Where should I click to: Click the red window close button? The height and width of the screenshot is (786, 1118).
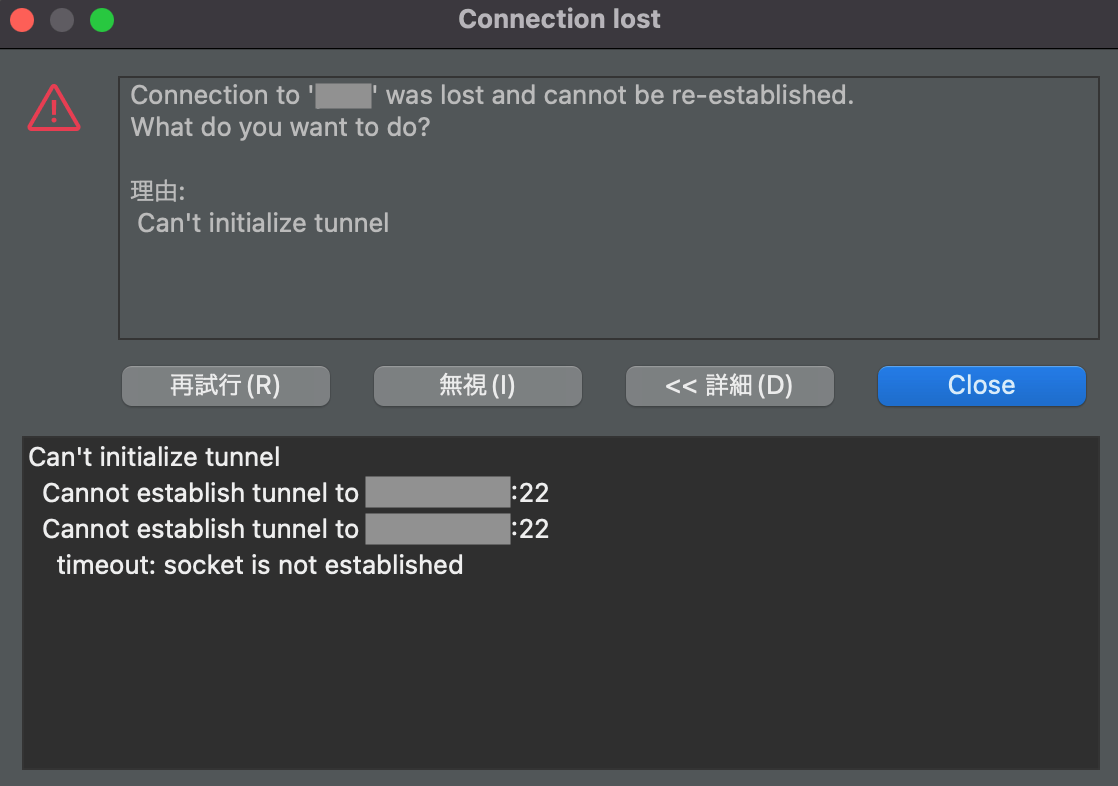[22, 20]
